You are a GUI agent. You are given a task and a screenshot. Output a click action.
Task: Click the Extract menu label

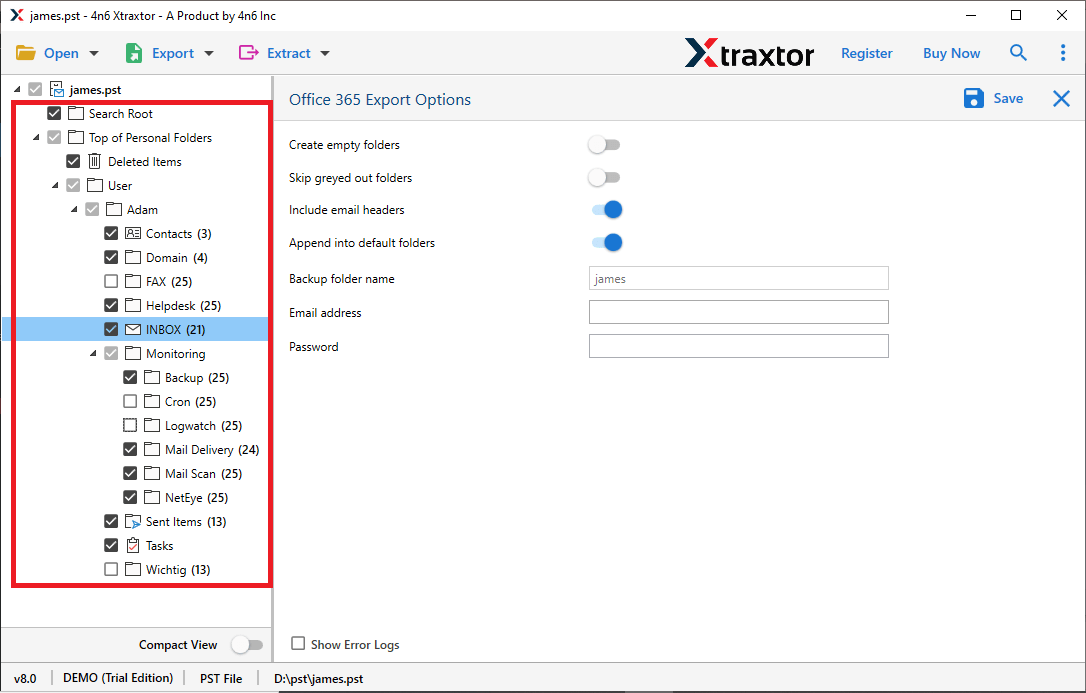289,53
